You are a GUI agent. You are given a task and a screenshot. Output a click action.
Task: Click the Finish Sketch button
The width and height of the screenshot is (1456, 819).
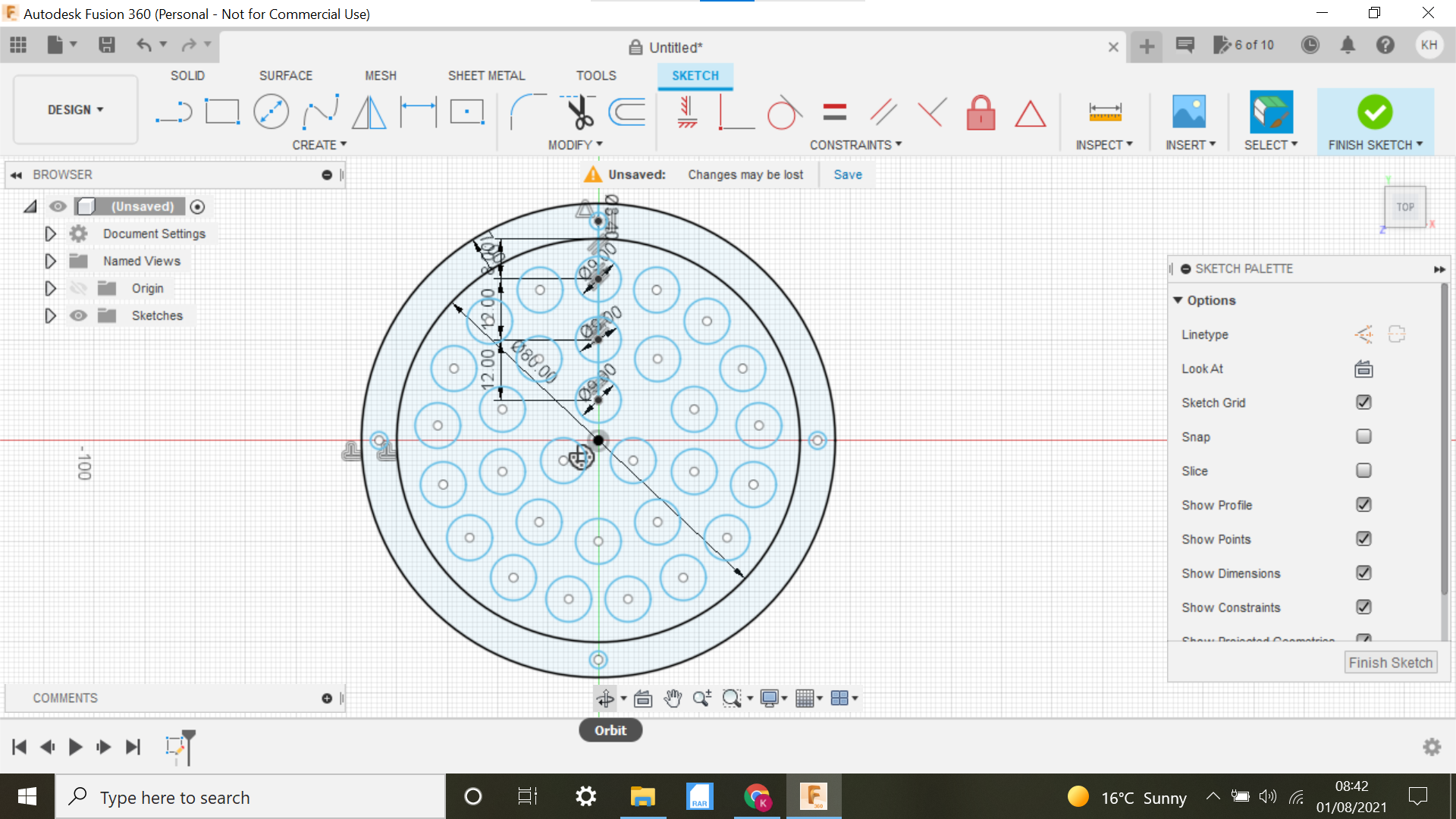1390,662
